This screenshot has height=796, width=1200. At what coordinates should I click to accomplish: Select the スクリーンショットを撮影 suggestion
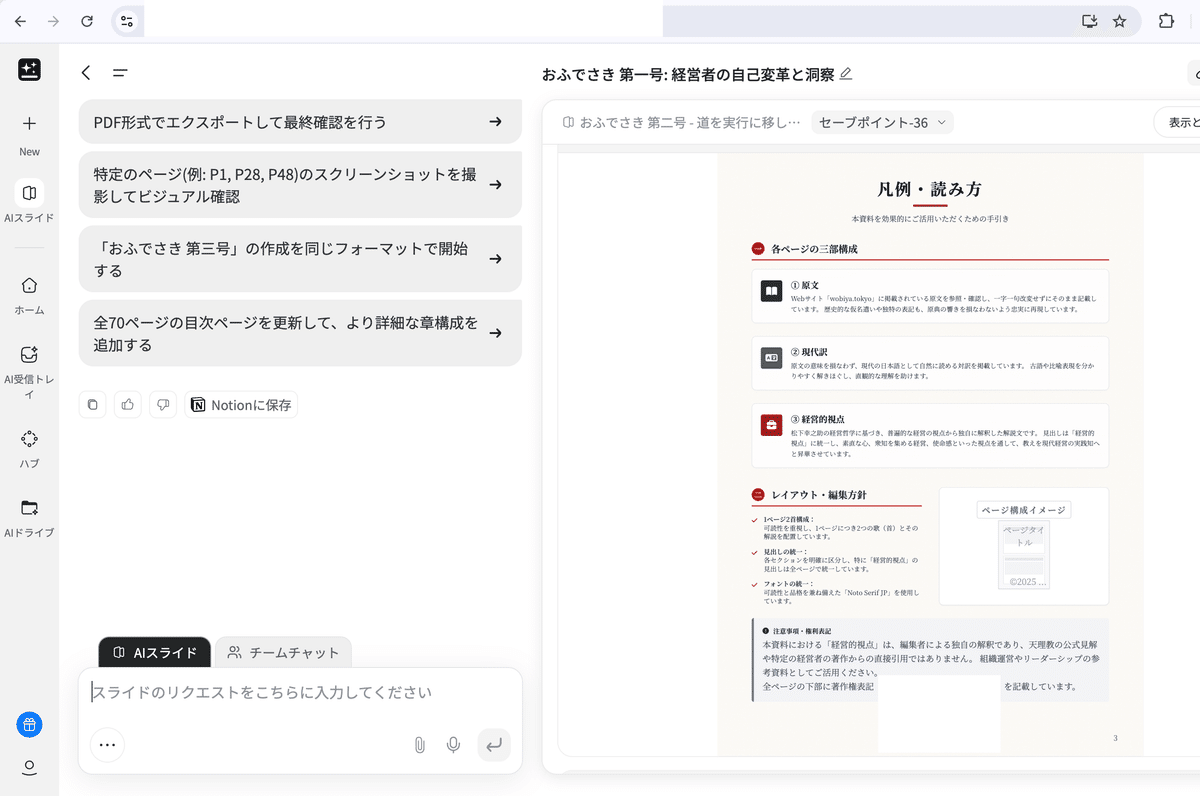[x=300, y=185]
